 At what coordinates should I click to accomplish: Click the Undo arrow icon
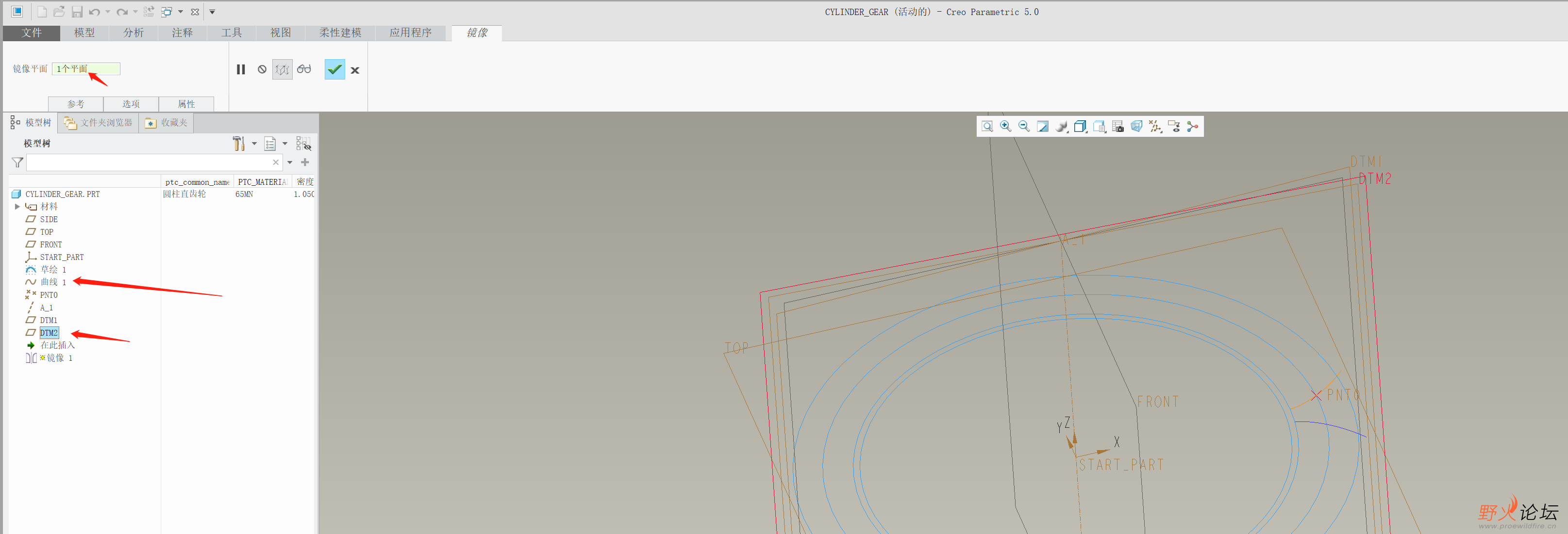click(x=94, y=12)
